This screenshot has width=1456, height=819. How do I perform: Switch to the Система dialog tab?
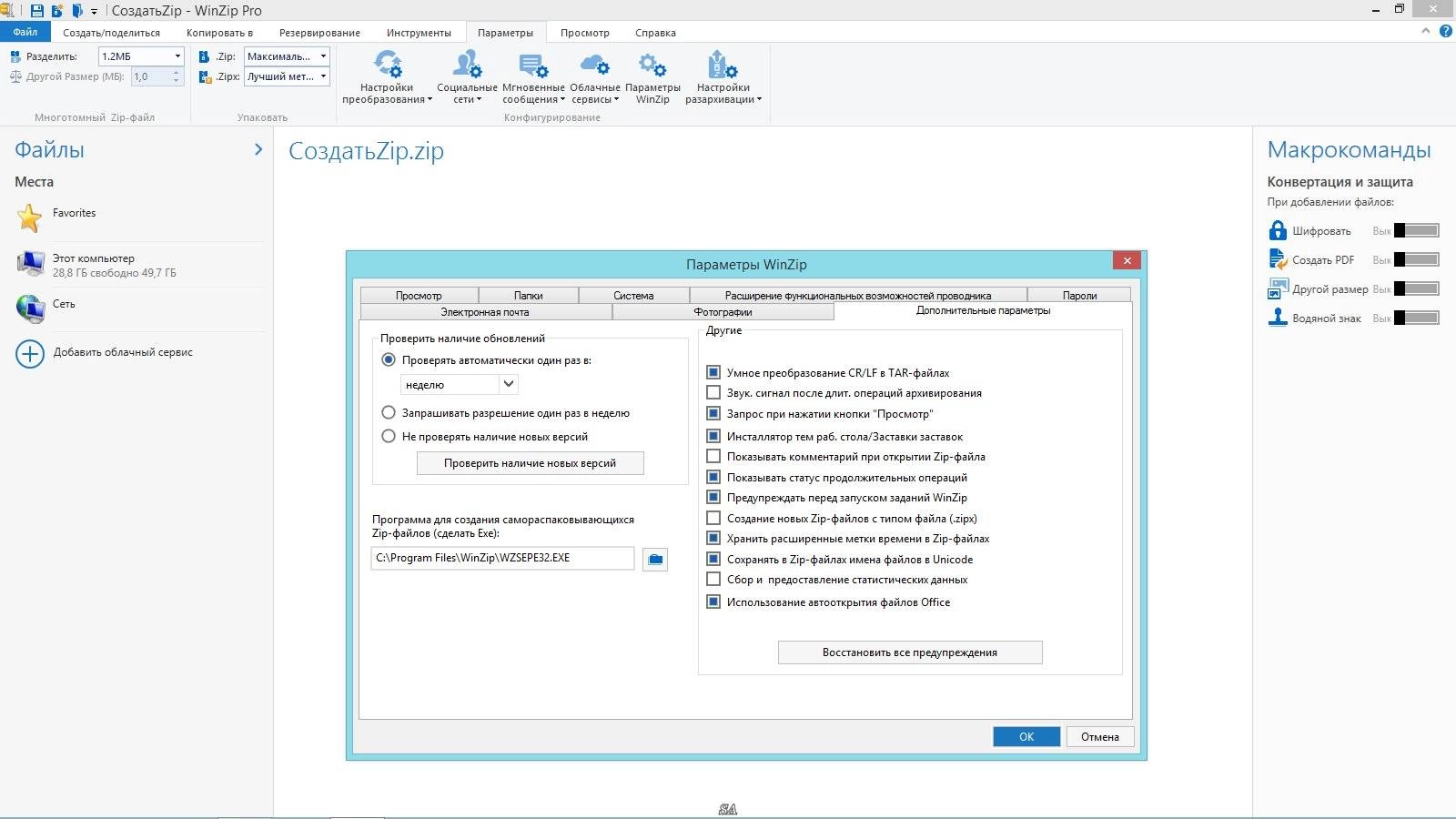coord(633,295)
